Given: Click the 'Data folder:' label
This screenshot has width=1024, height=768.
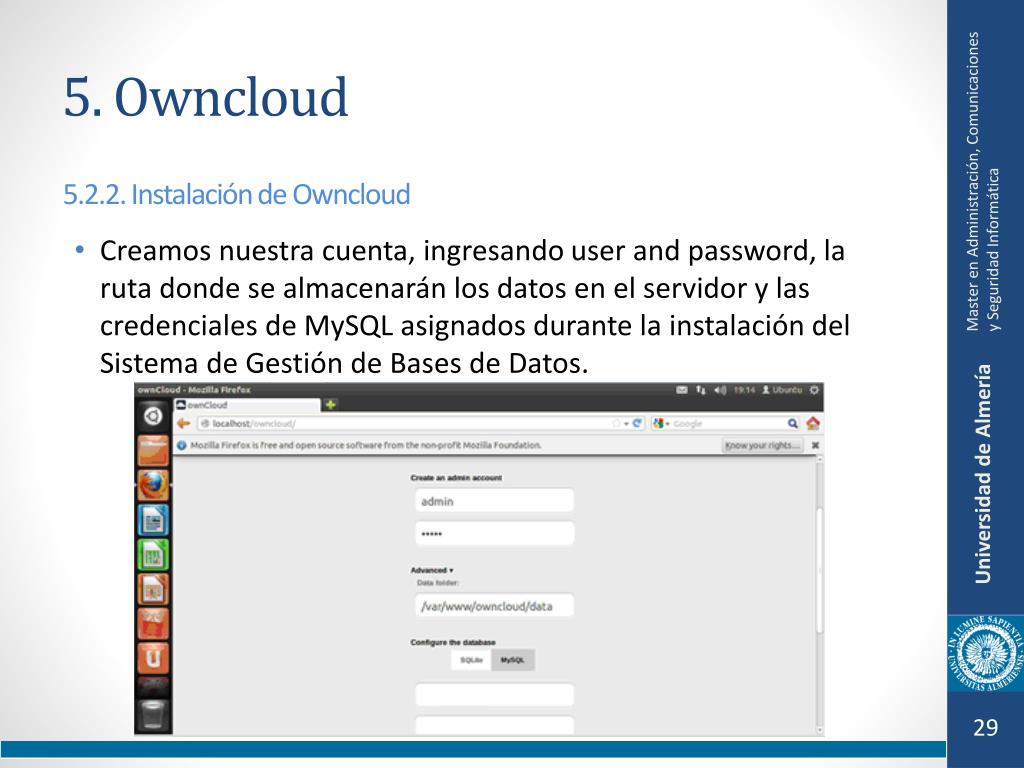Looking at the screenshot, I should pos(438,583).
